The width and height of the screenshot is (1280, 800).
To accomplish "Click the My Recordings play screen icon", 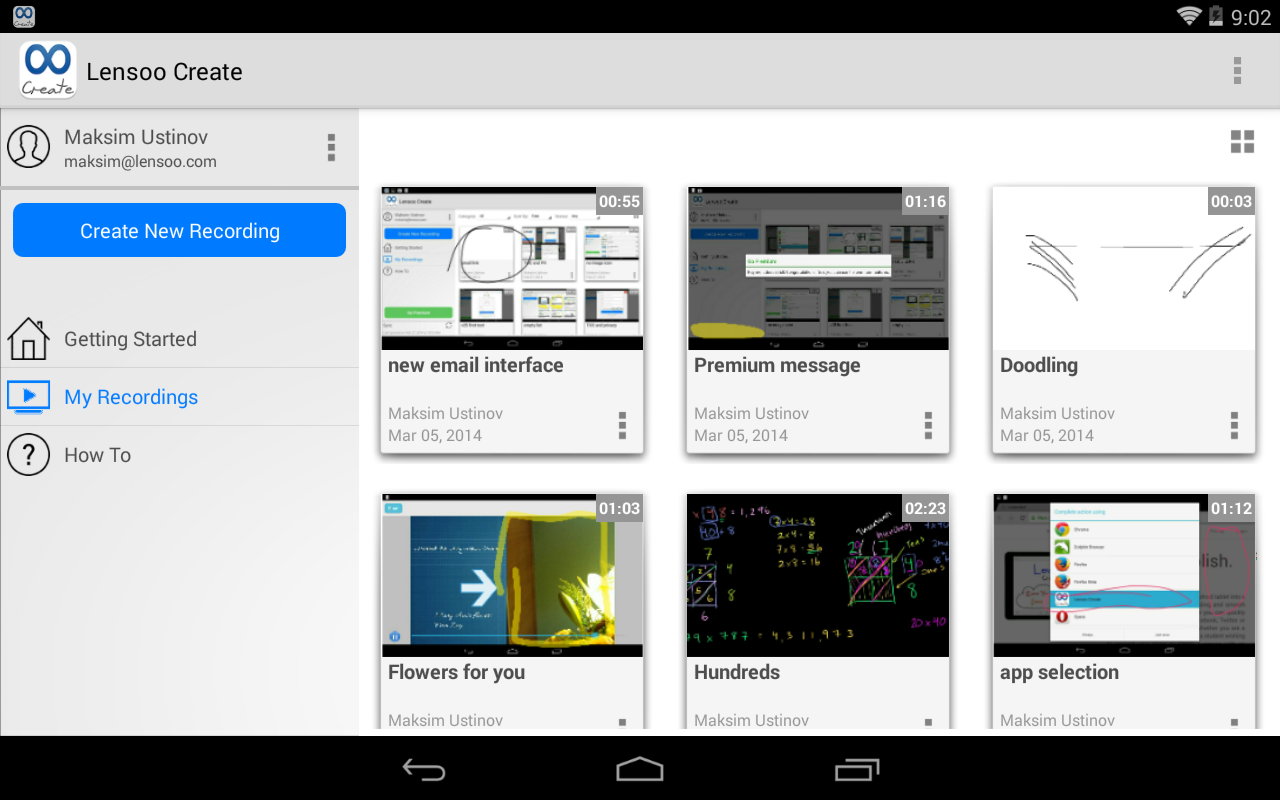I will (x=28, y=397).
